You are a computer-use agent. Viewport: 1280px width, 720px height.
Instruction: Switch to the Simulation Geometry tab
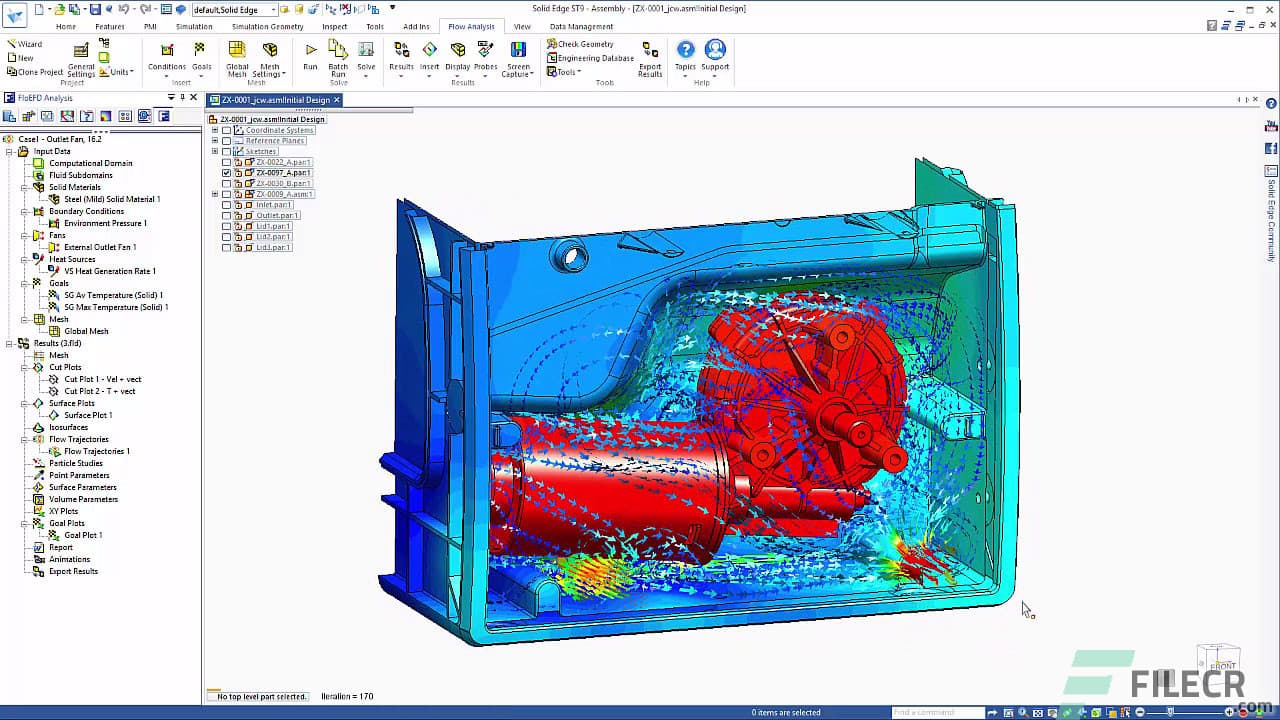click(x=267, y=27)
